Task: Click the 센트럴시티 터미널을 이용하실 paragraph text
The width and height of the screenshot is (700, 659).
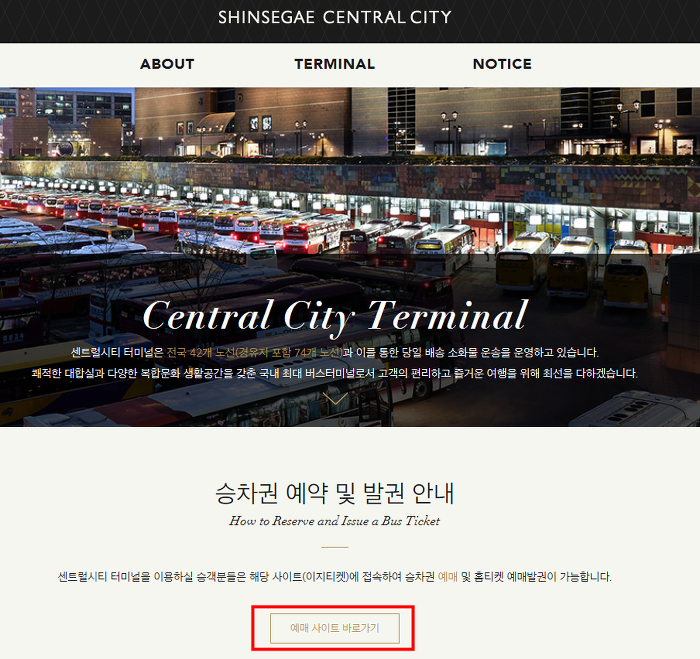Action: tap(334, 577)
